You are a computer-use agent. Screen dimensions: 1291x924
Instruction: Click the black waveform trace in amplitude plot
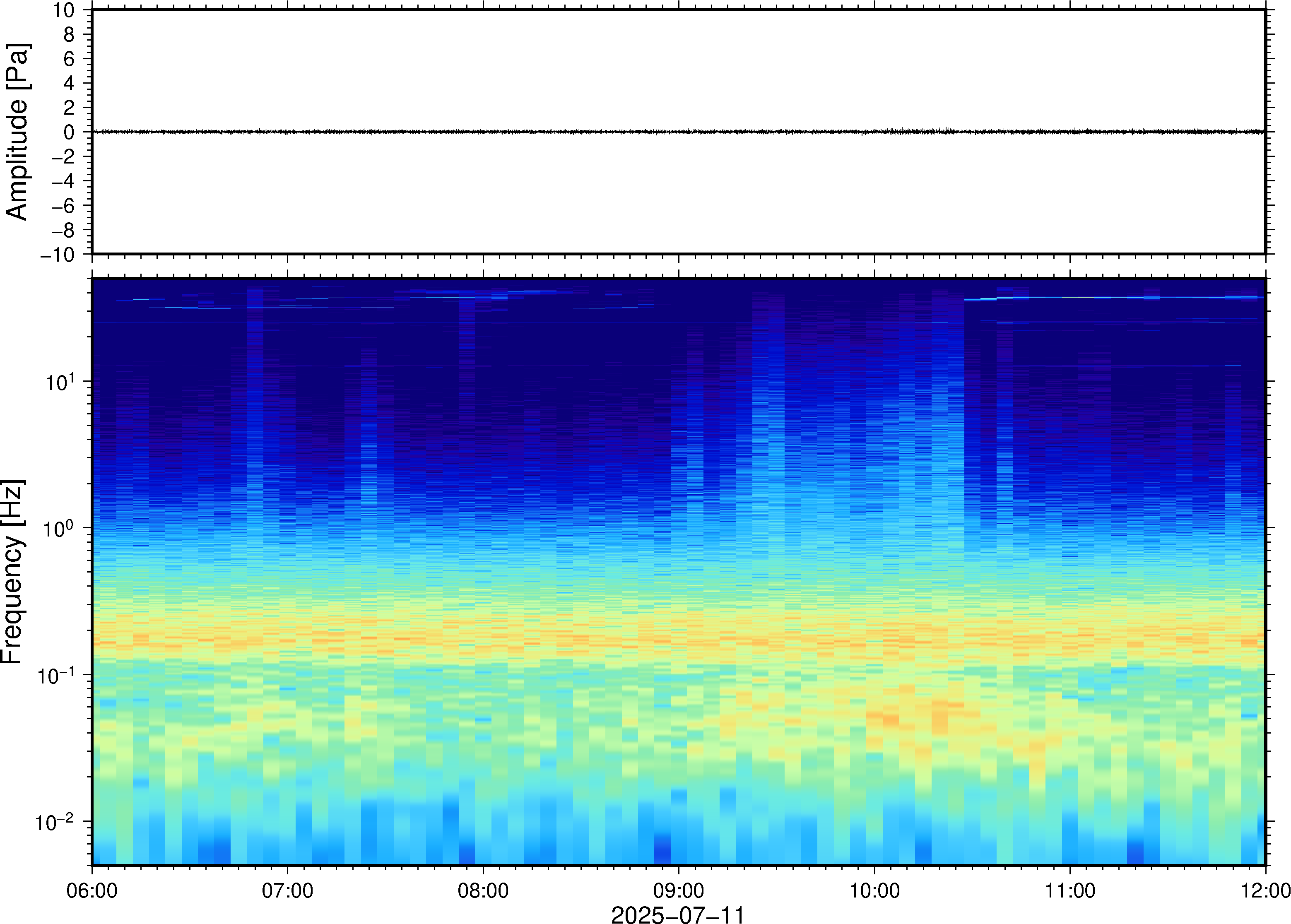[x=678, y=131]
